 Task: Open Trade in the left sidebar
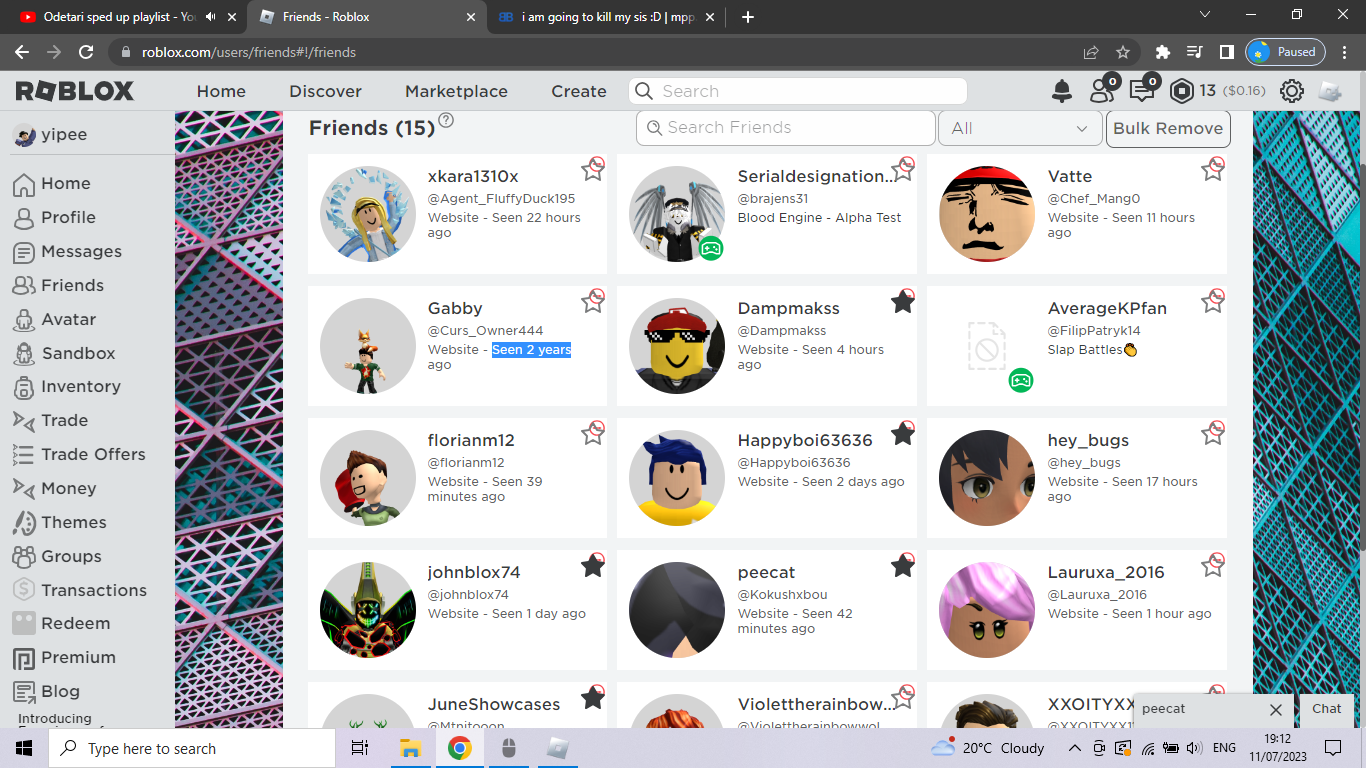pyautogui.click(x=64, y=420)
